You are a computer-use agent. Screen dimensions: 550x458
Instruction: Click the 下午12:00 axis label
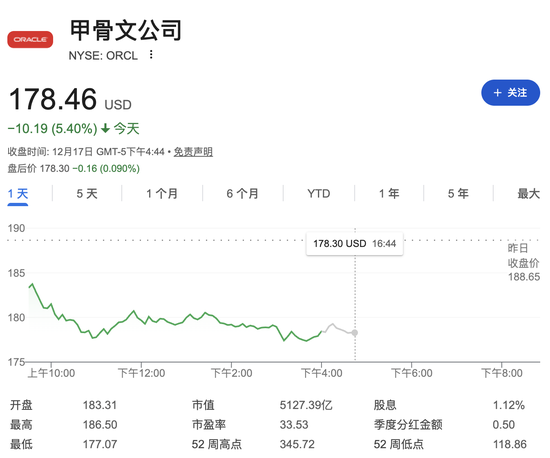tap(141, 373)
